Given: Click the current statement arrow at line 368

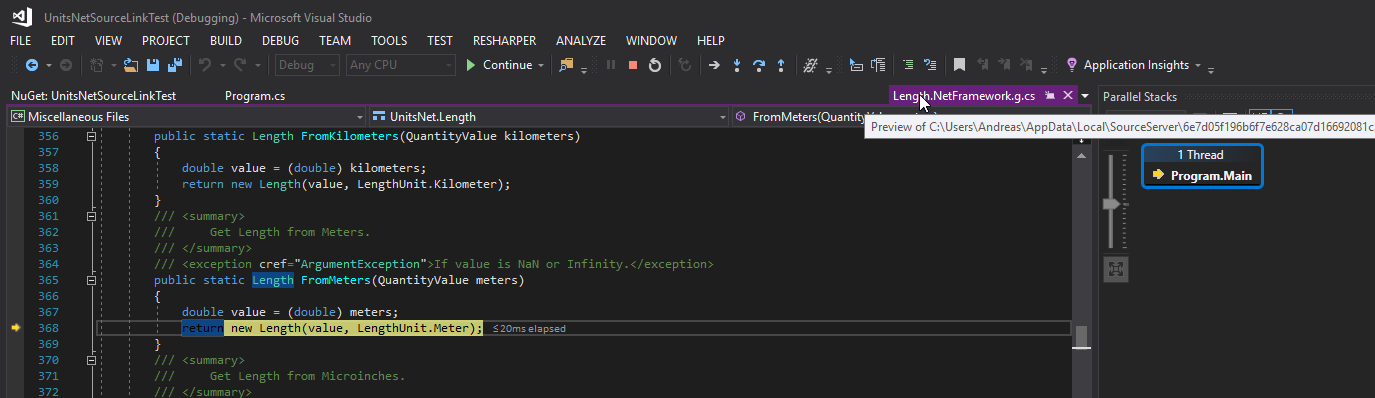Looking at the screenshot, I should pos(15,328).
